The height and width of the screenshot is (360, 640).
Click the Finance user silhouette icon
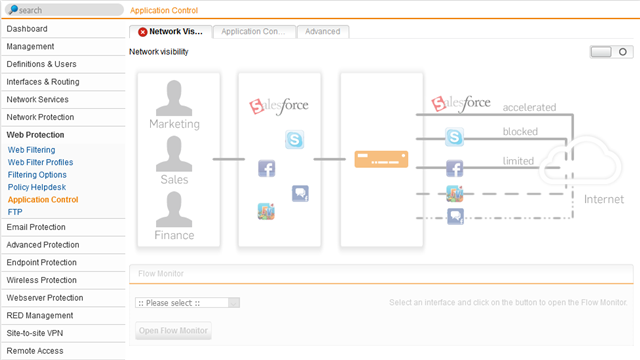point(174,209)
